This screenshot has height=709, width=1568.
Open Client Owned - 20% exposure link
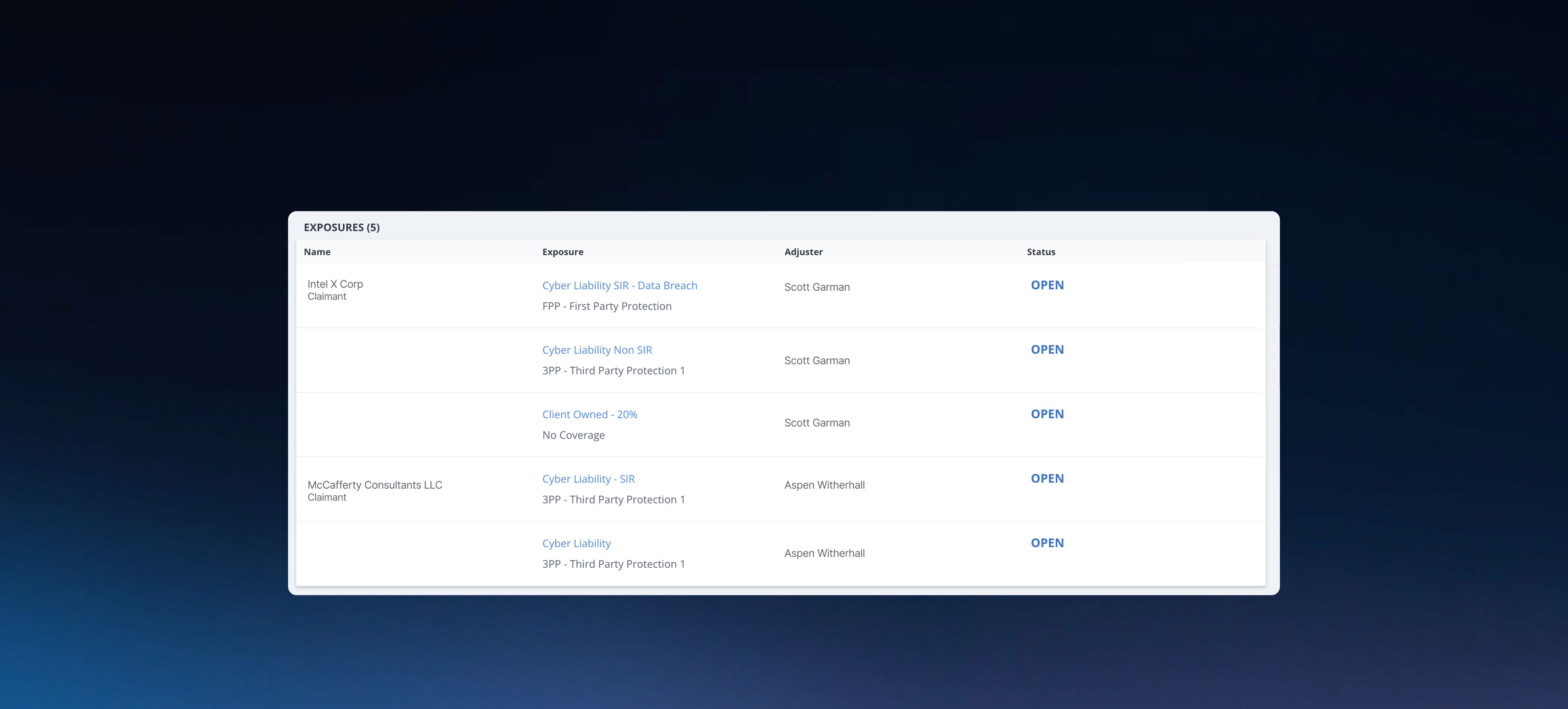click(589, 414)
